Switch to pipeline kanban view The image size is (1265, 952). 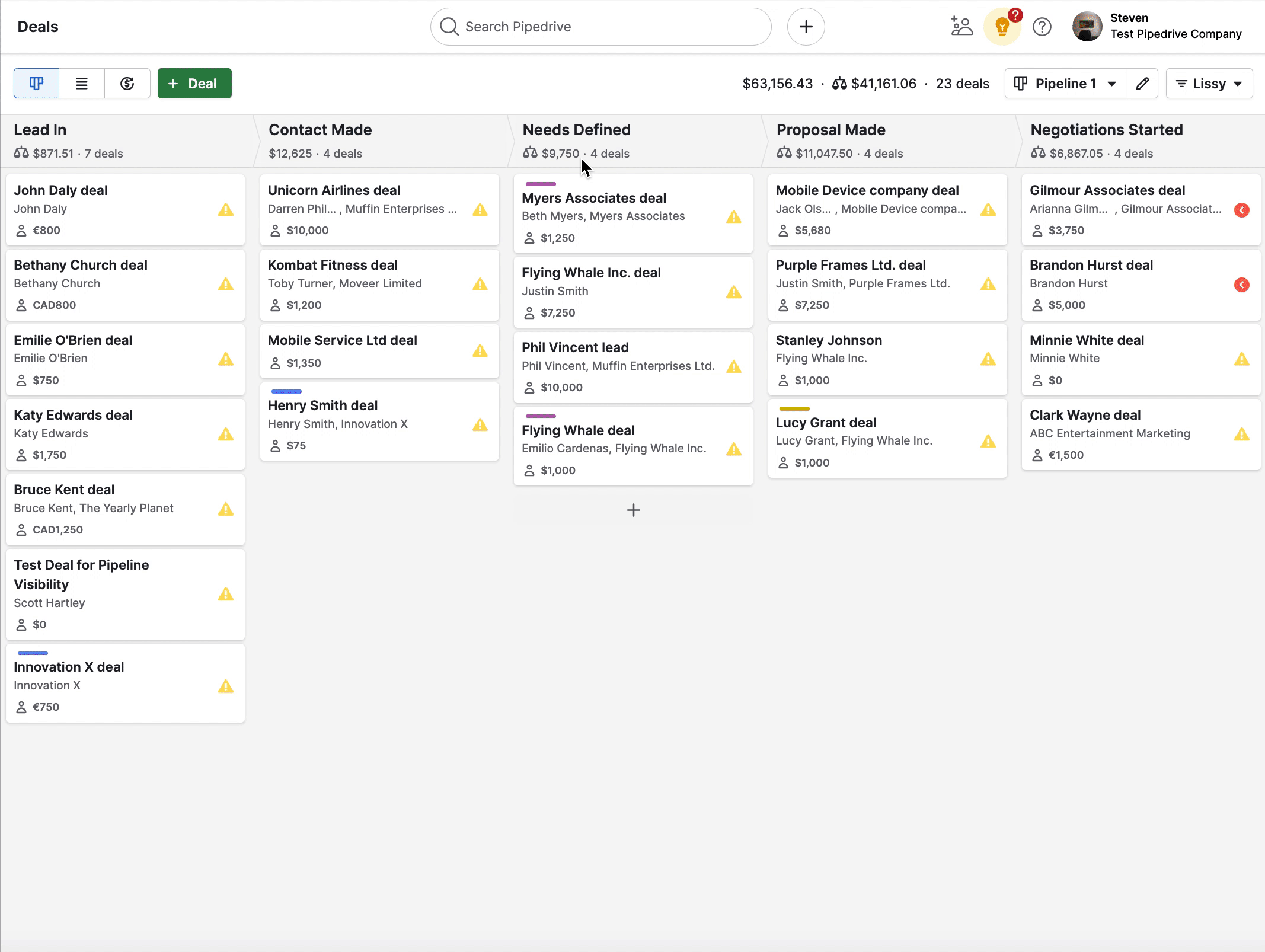36,84
